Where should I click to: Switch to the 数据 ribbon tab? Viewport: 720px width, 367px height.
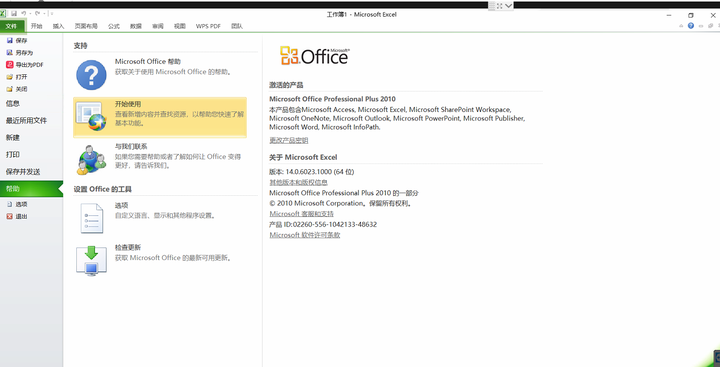(x=136, y=26)
